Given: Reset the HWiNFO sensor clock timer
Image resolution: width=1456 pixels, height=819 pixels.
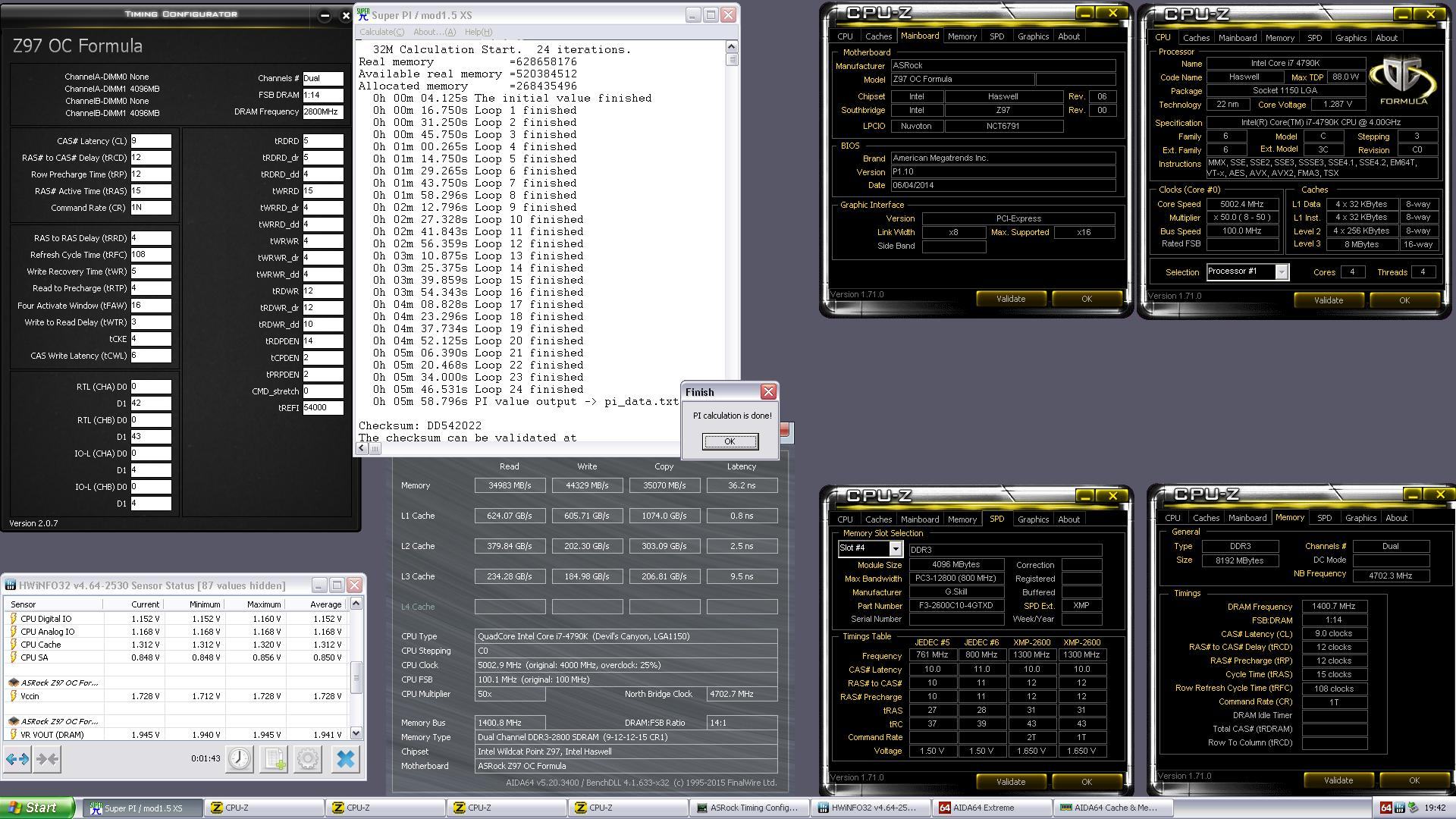Looking at the screenshot, I should coord(240,759).
